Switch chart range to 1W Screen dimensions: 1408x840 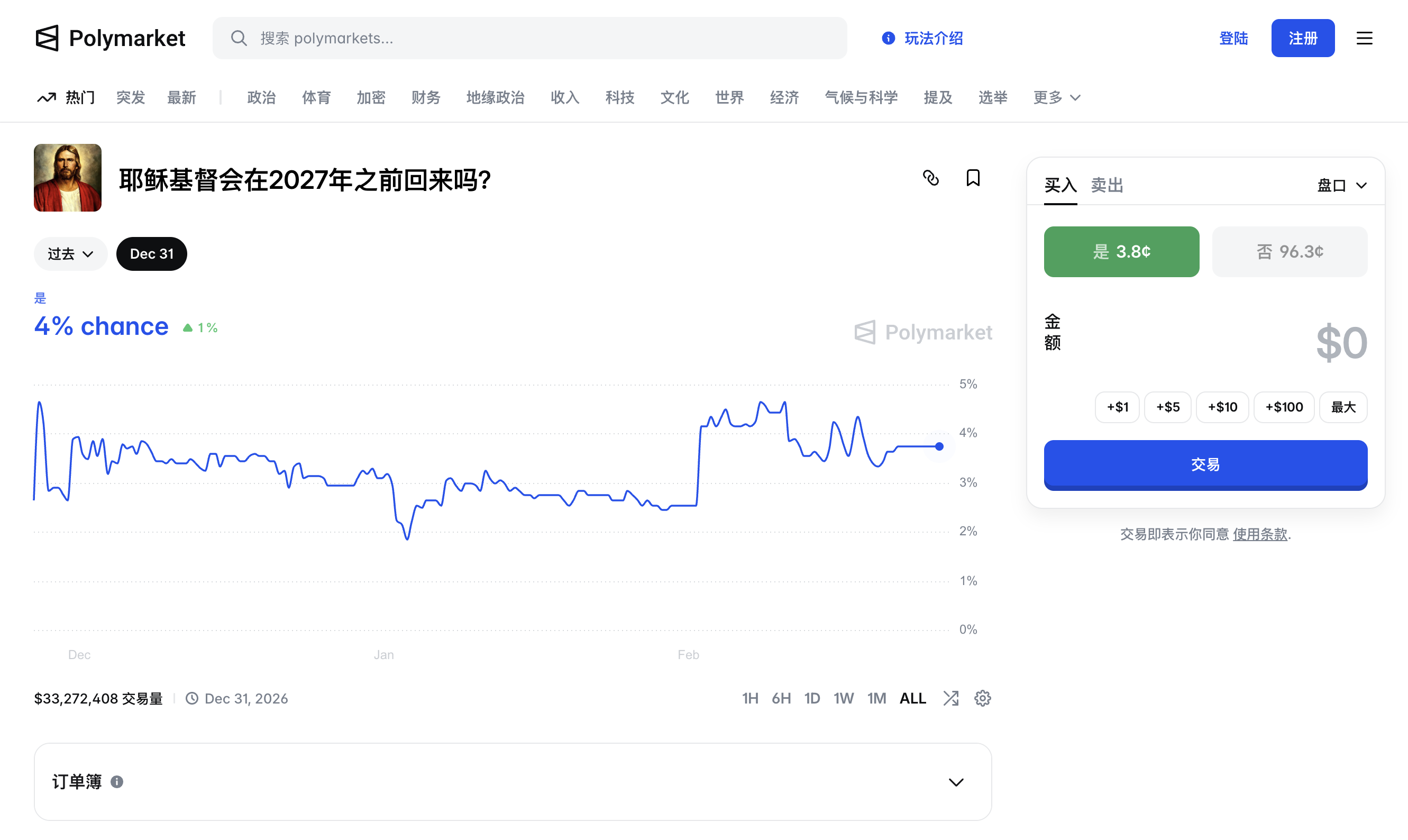coord(843,698)
